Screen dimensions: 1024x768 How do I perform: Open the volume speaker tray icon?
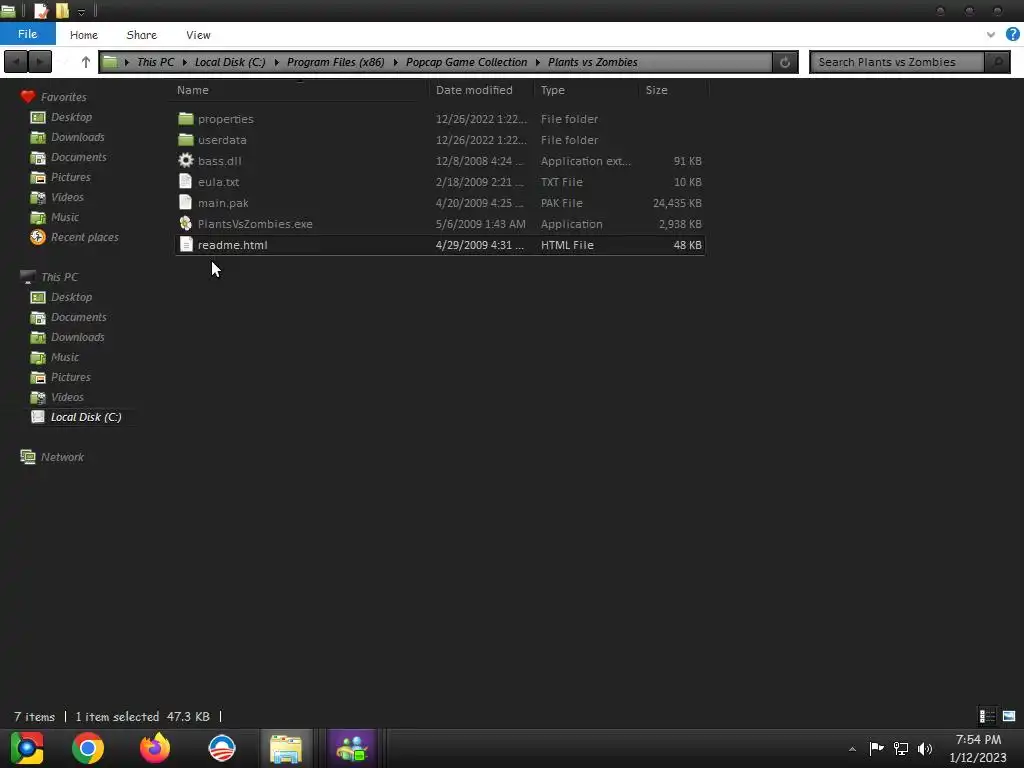[x=925, y=749]
